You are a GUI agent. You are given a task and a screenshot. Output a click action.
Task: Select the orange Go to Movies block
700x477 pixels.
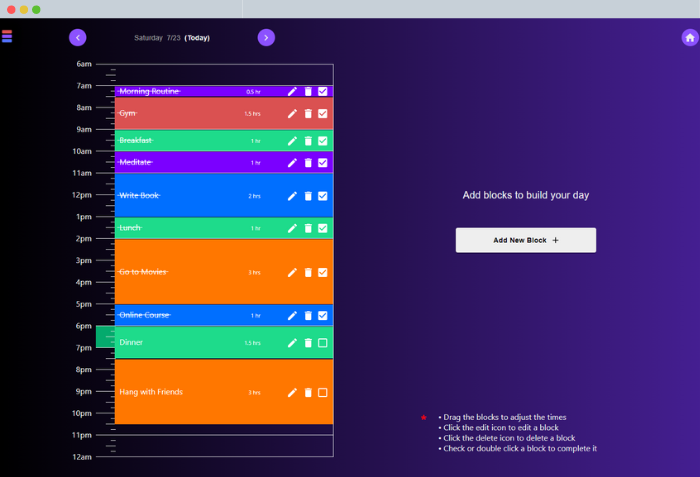tap(224, 272)
